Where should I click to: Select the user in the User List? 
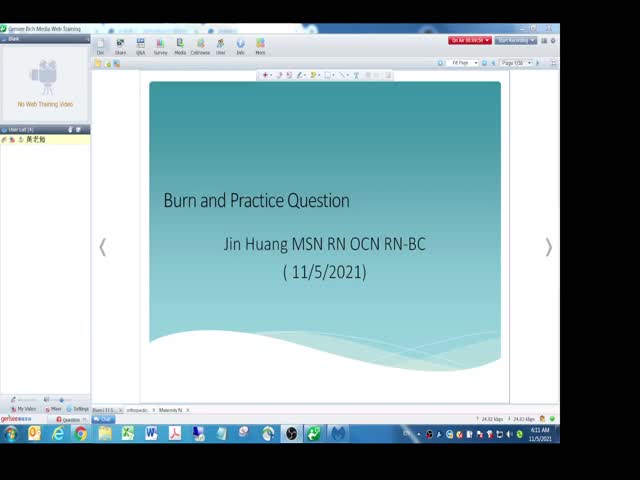click(x=45, y=140)
